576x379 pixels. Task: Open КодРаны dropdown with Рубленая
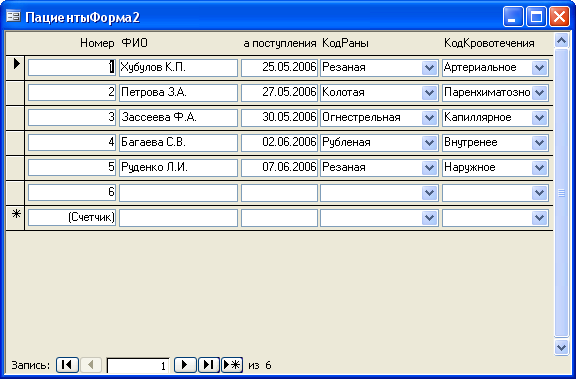coord(429,143)
